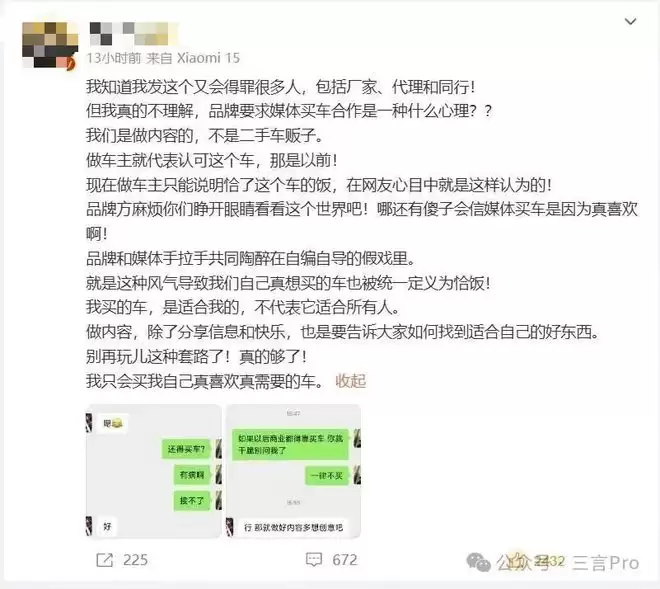660x589 pixels.
Task: Click the post line 我们是做内容的
Action: coord(205,136)
